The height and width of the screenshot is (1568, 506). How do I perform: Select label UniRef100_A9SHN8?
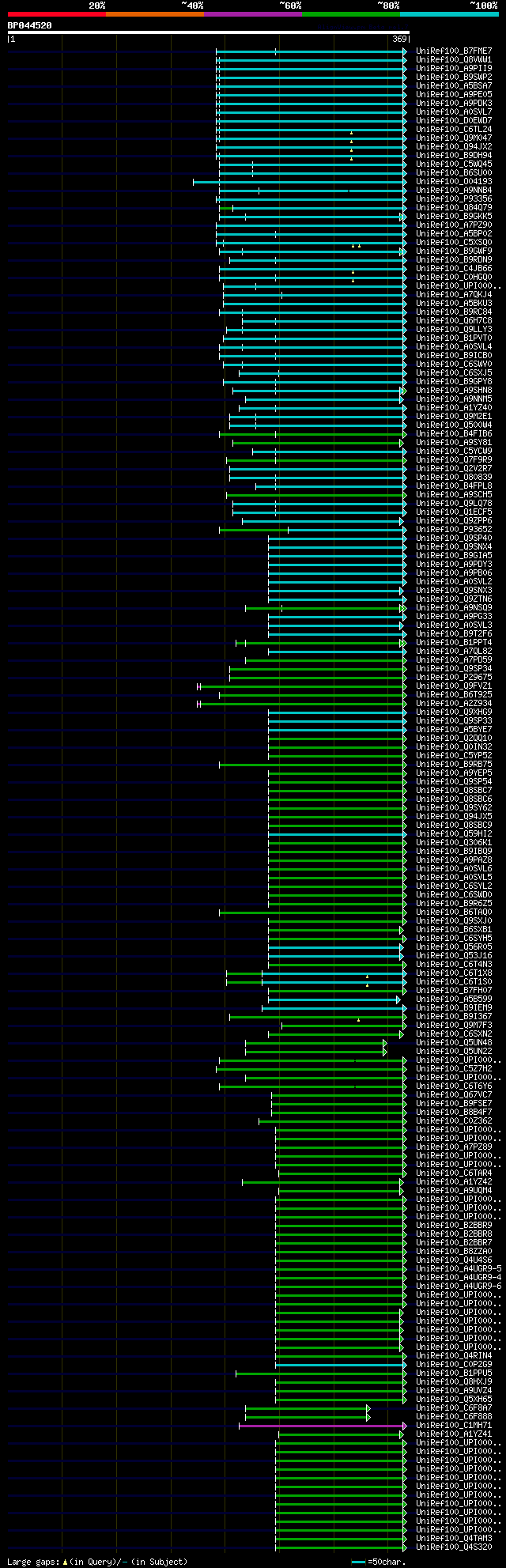tap(454, 390)
